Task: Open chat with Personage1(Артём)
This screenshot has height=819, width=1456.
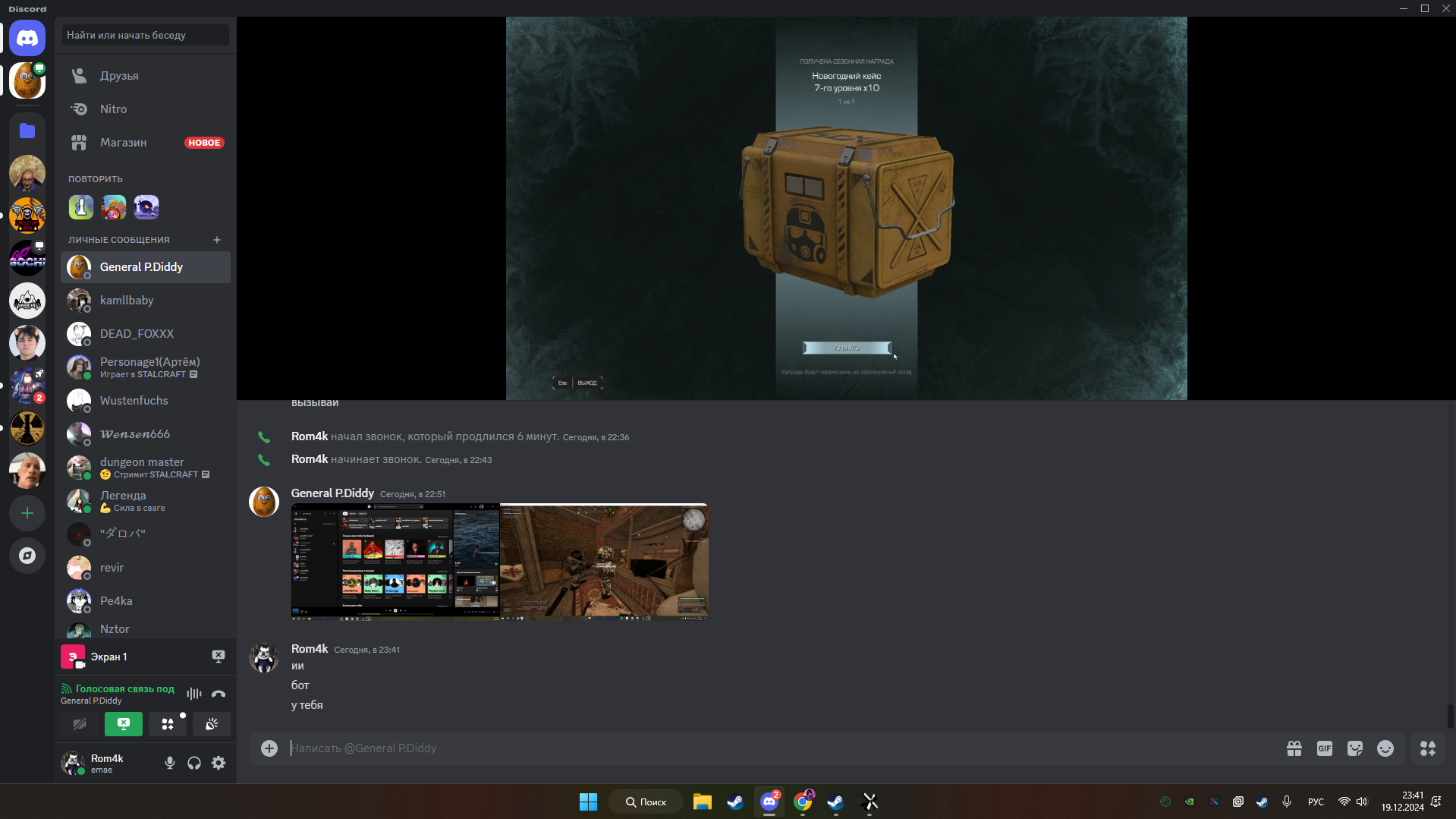Action: [146, 367]
